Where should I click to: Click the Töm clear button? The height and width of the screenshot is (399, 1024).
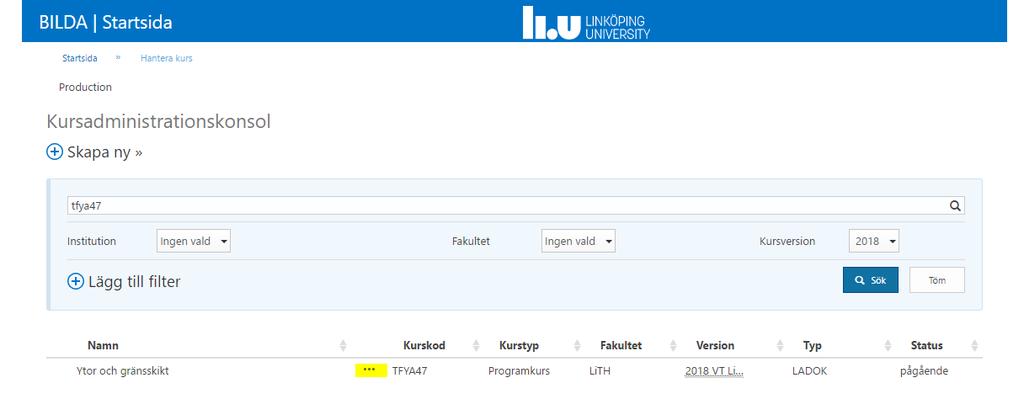point(937,280)
